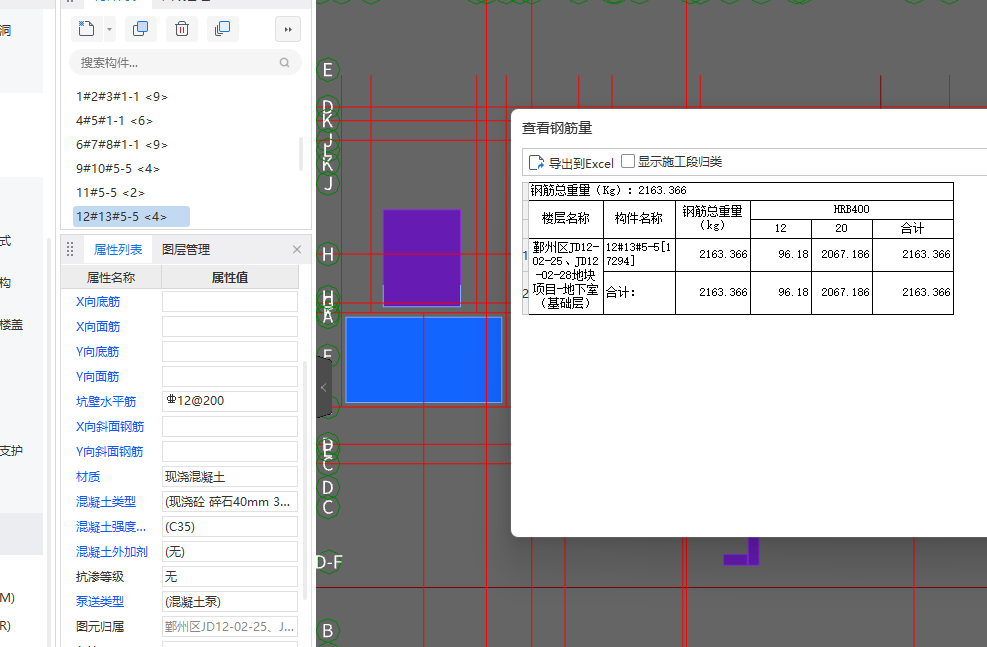Select component 4#5#1-1 <6>

[x=114, y=120]
